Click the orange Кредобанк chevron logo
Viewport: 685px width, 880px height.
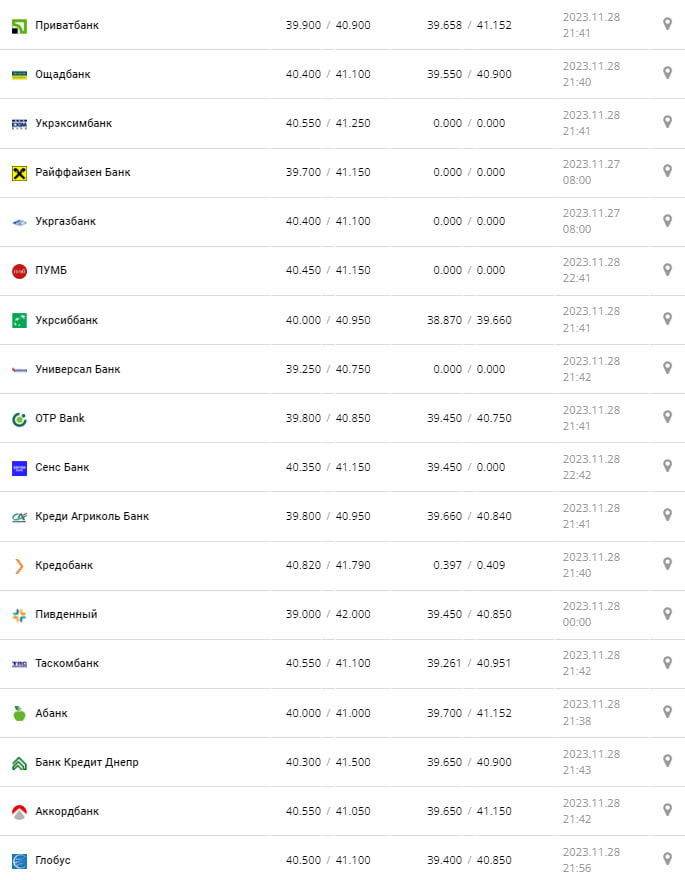pyautogui.click(x=19, y=566)
